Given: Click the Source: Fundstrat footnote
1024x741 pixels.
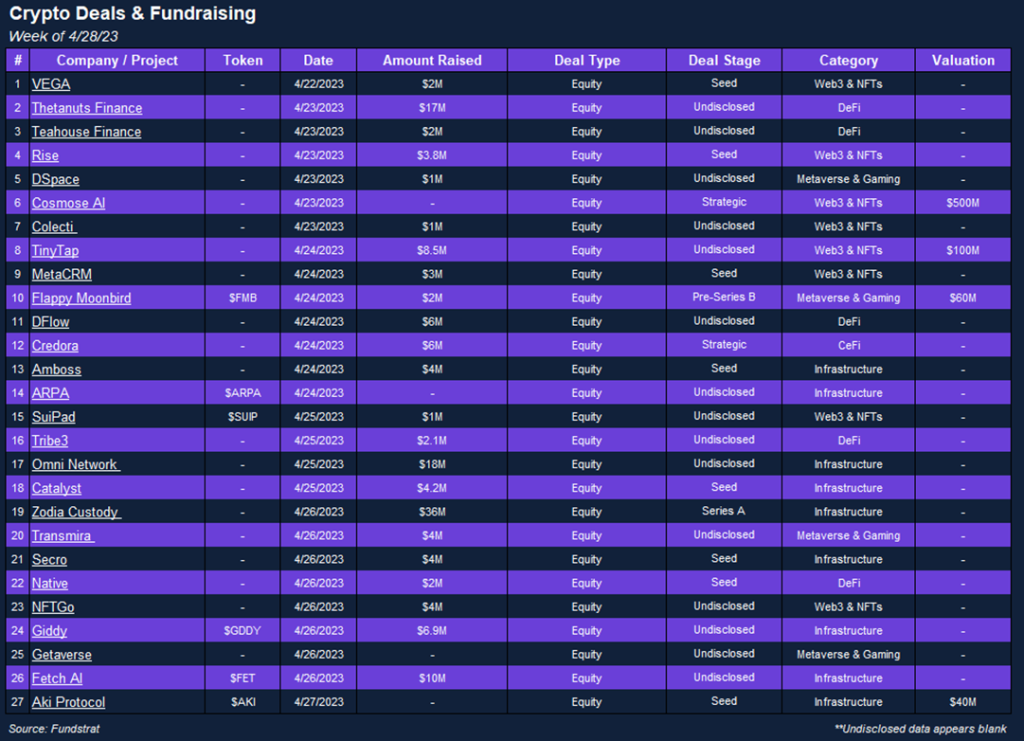Looking at the screenshot, I should click(54, 729).
